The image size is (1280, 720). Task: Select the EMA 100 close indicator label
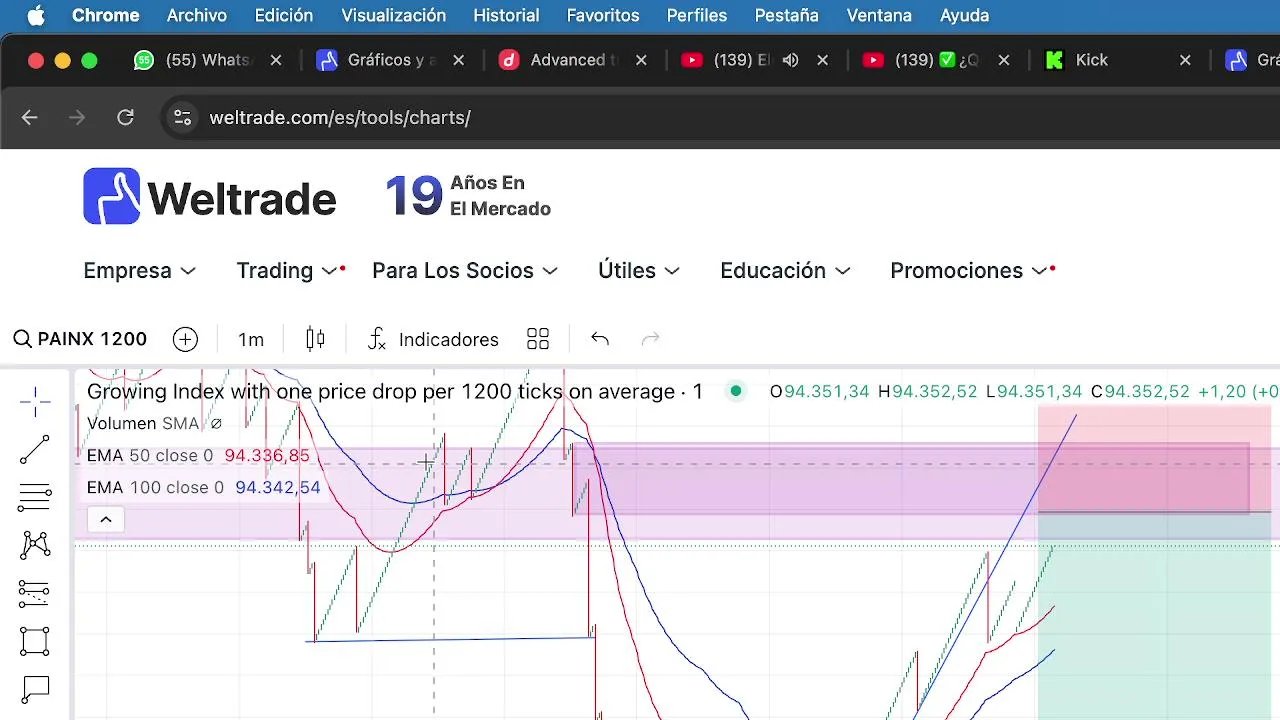tap(155, 488)
